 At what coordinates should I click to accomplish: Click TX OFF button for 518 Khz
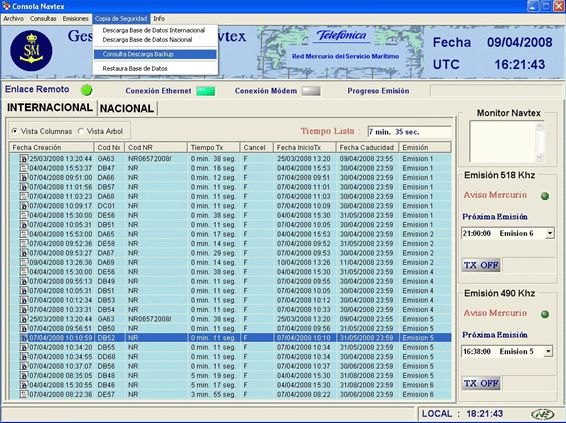(481, 265)
